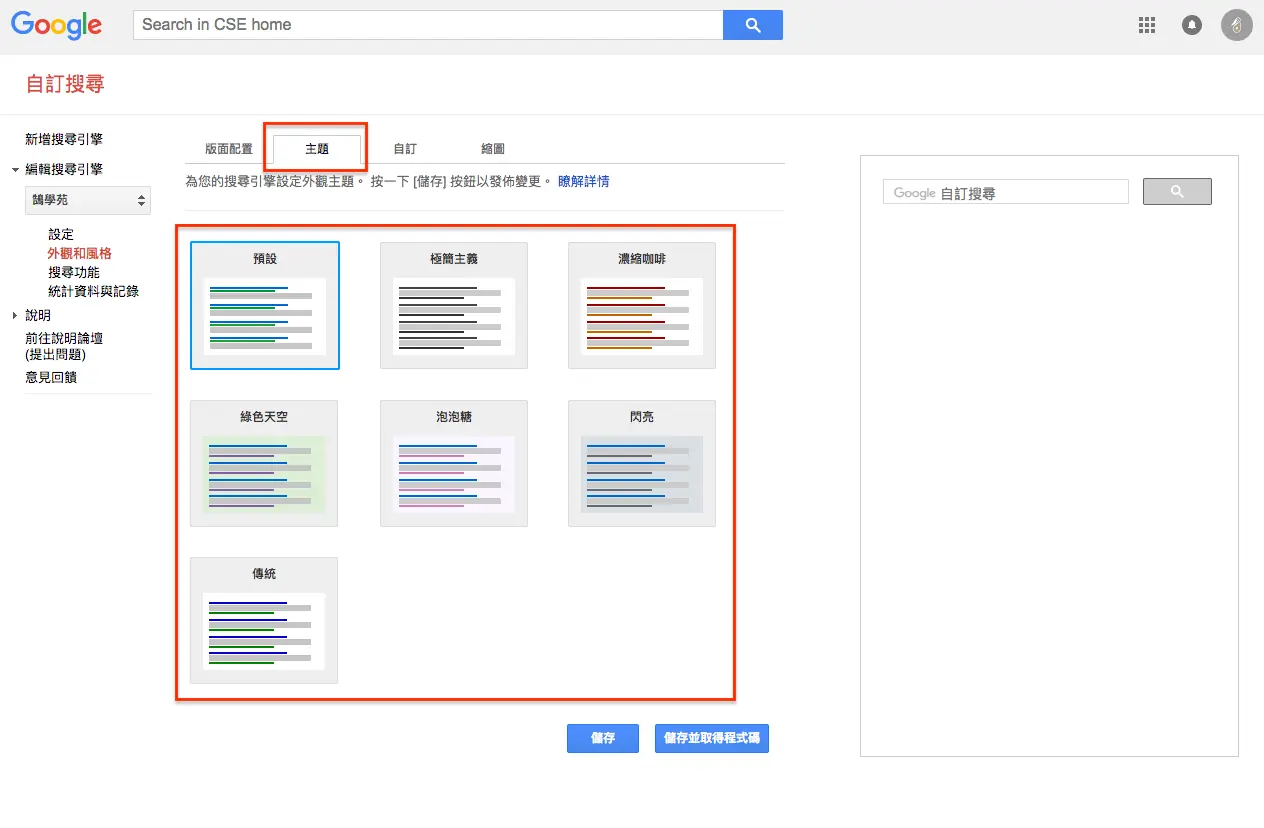Open the 瞭解詳情 link
Image resolution: width=1264 pixels, height=828 pixels.
584,182
